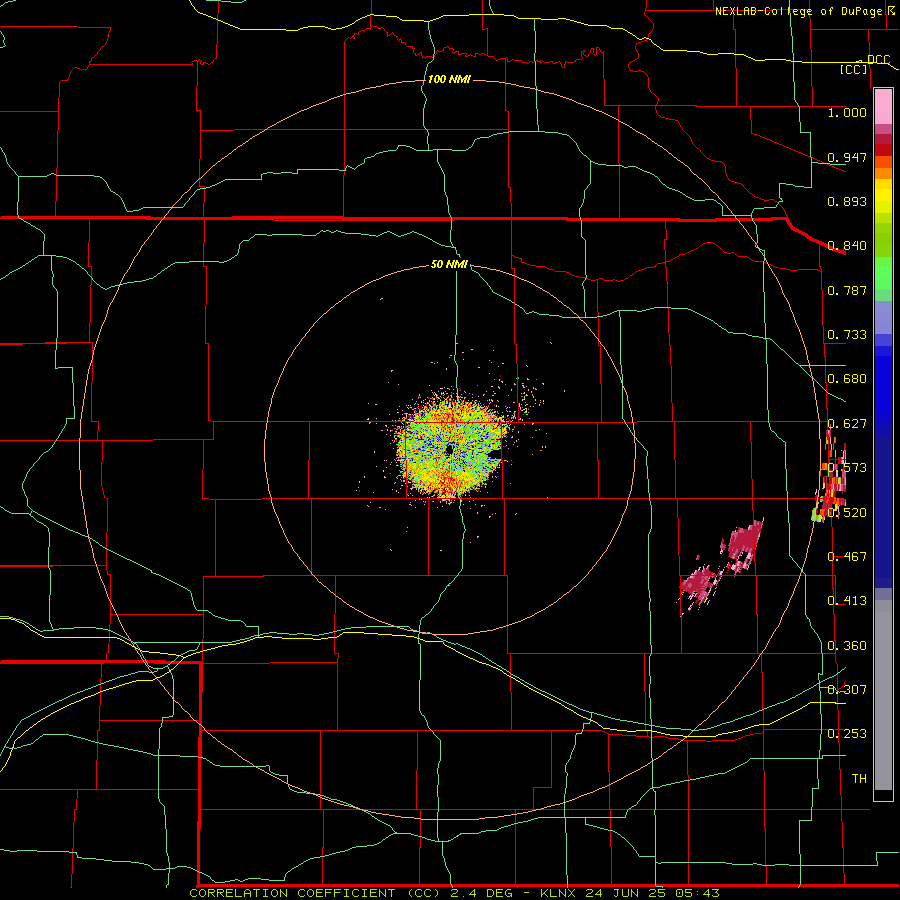Image resolution: width=900 pixels, height=900 pixels.
Task: Click the TH threshold label on scale
Action: tap(859, 779)
